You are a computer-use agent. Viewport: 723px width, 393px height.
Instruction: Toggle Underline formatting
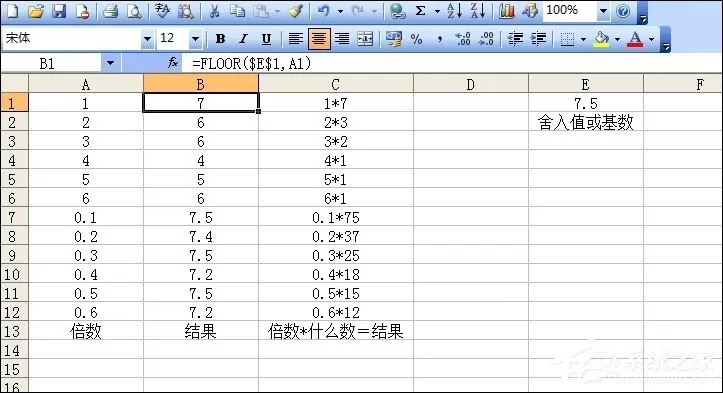tap(267, 39)
